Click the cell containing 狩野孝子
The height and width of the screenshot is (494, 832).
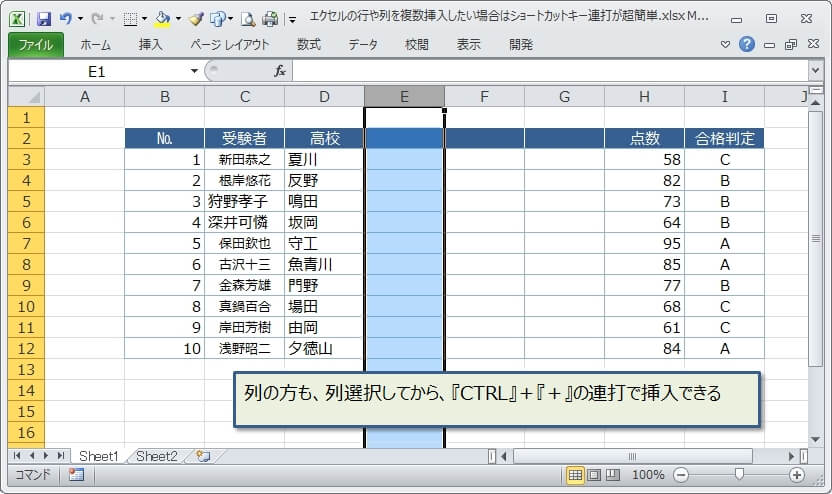[x=244, y=202]
